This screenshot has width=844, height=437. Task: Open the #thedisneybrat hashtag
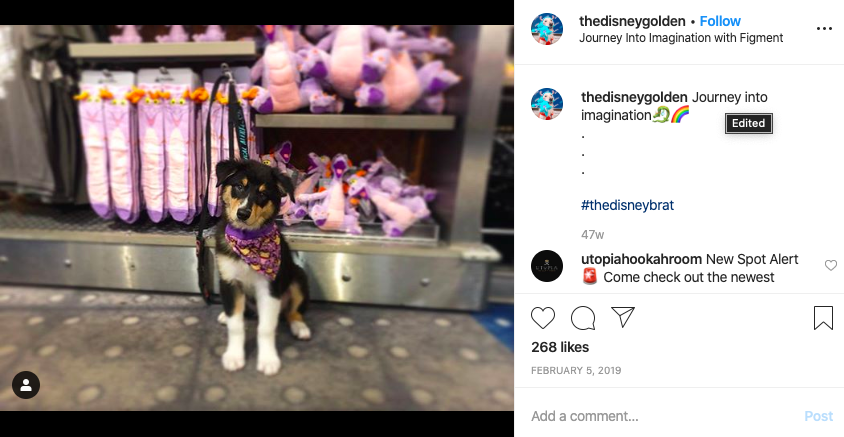coord(627,205)
